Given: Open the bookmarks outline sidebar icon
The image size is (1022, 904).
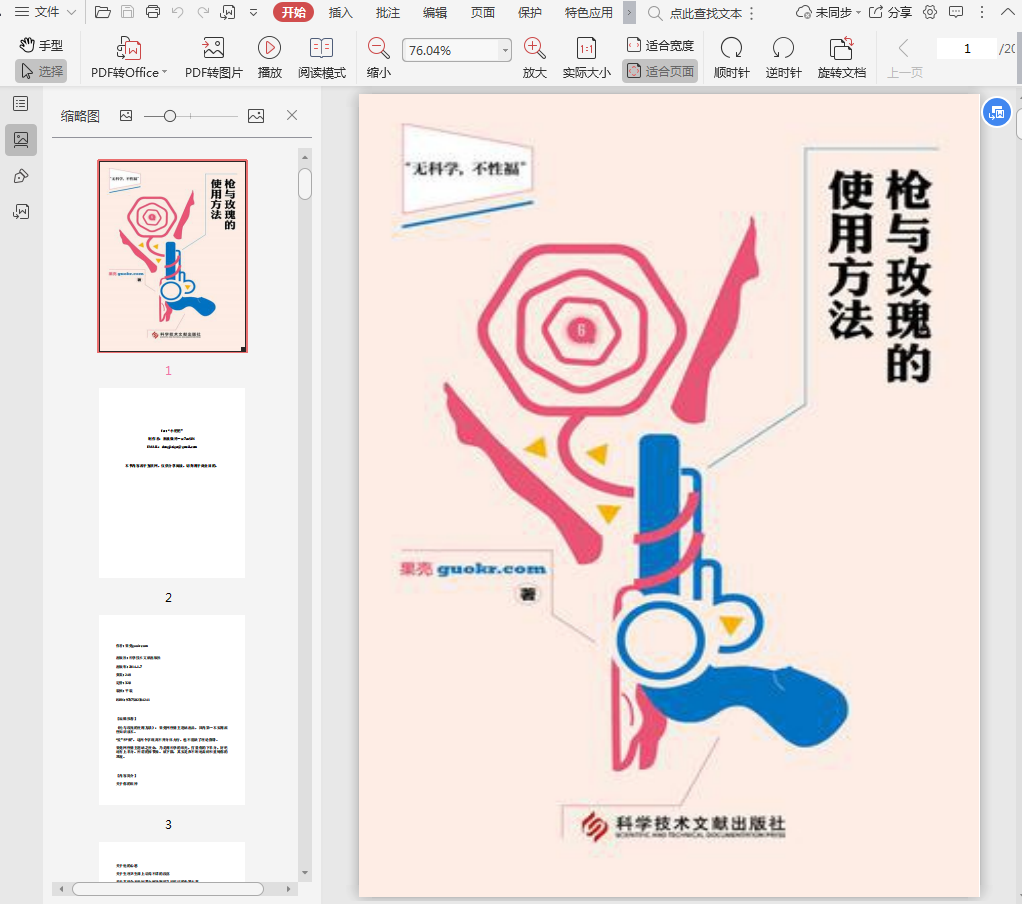Looking at the screenshot, I should (21, 104).
